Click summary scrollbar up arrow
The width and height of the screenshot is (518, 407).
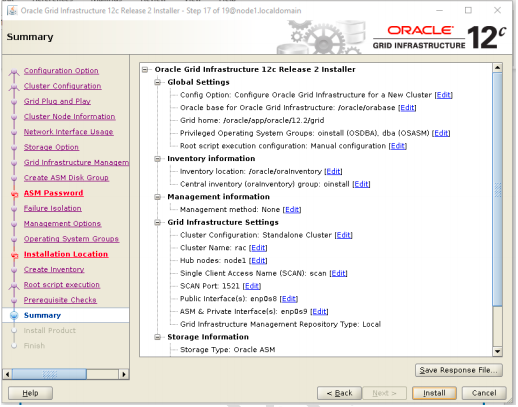[497, 68]
